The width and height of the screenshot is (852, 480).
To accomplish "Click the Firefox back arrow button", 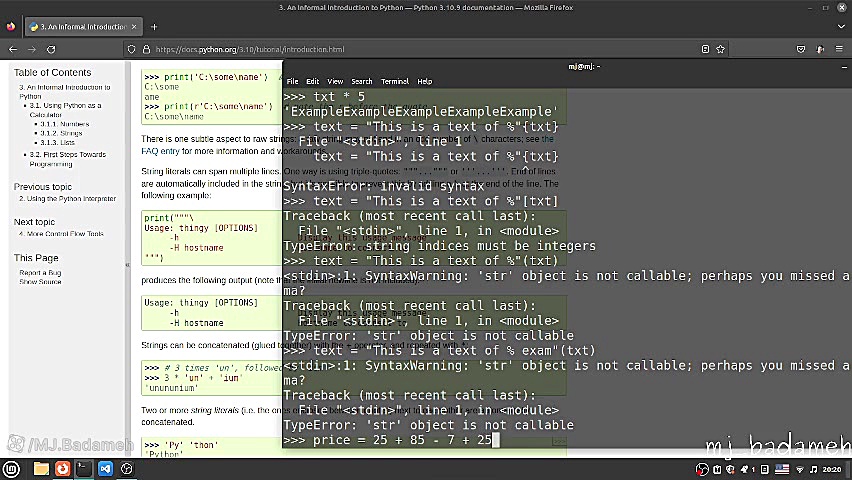I will tap(13, 49).
